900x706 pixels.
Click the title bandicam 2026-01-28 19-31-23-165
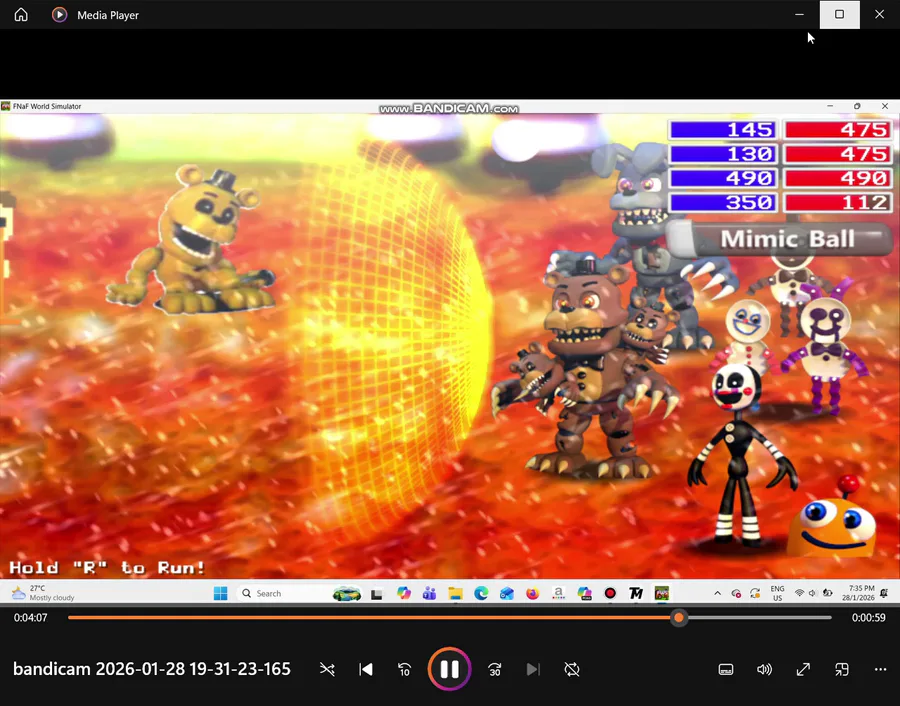click(152, 669)
